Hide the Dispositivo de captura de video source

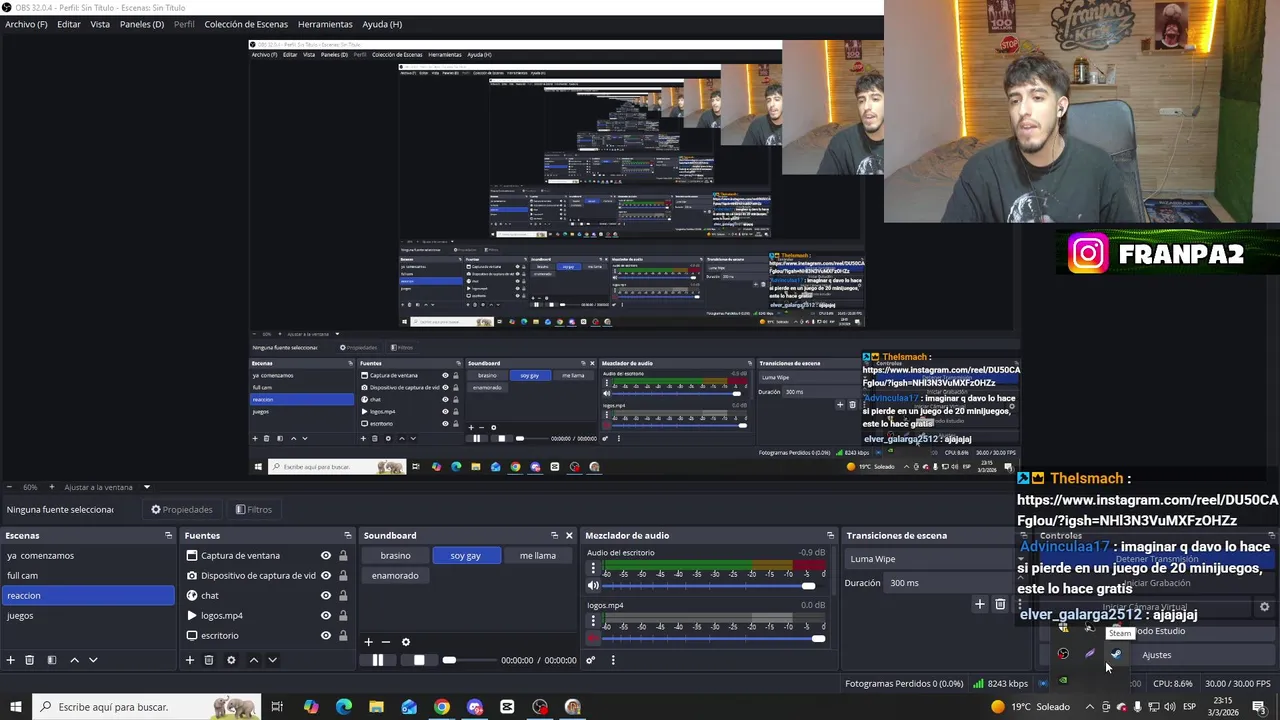pos(325,576)
